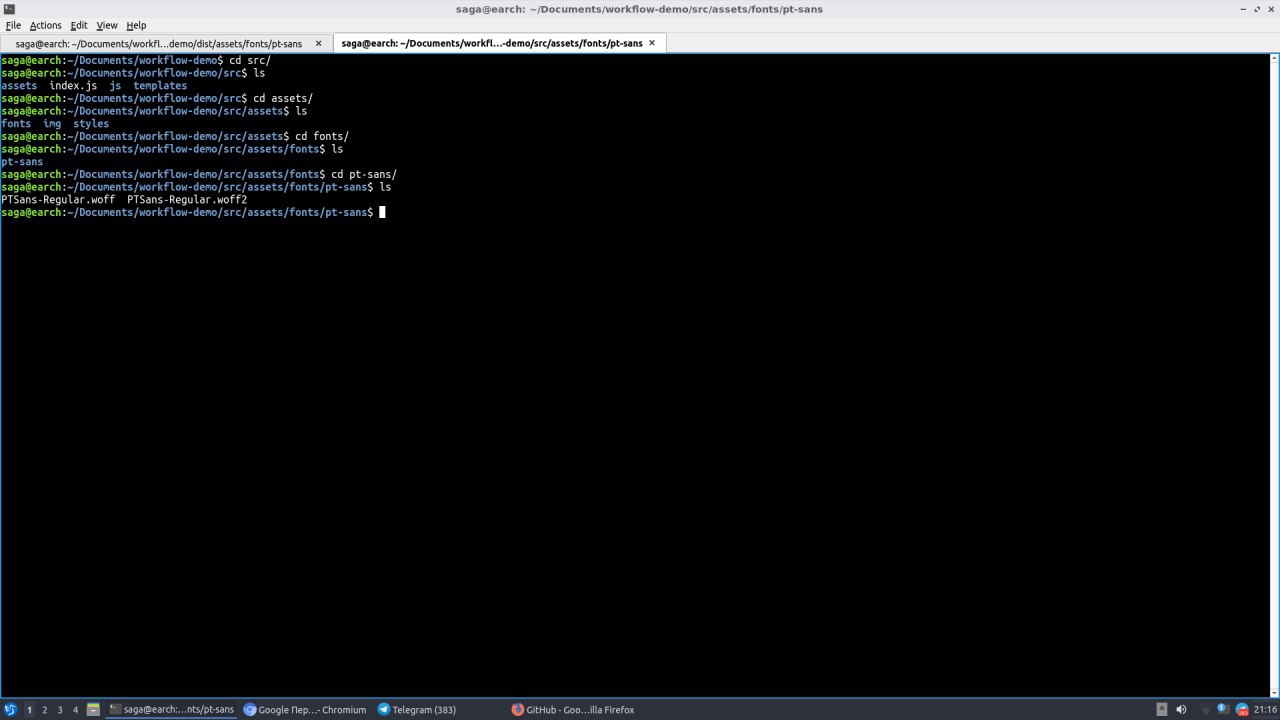Viewport: 1280px width, 720px height.
Task: Click the notification alert tray icon
Action: (x=1221, y=710)
